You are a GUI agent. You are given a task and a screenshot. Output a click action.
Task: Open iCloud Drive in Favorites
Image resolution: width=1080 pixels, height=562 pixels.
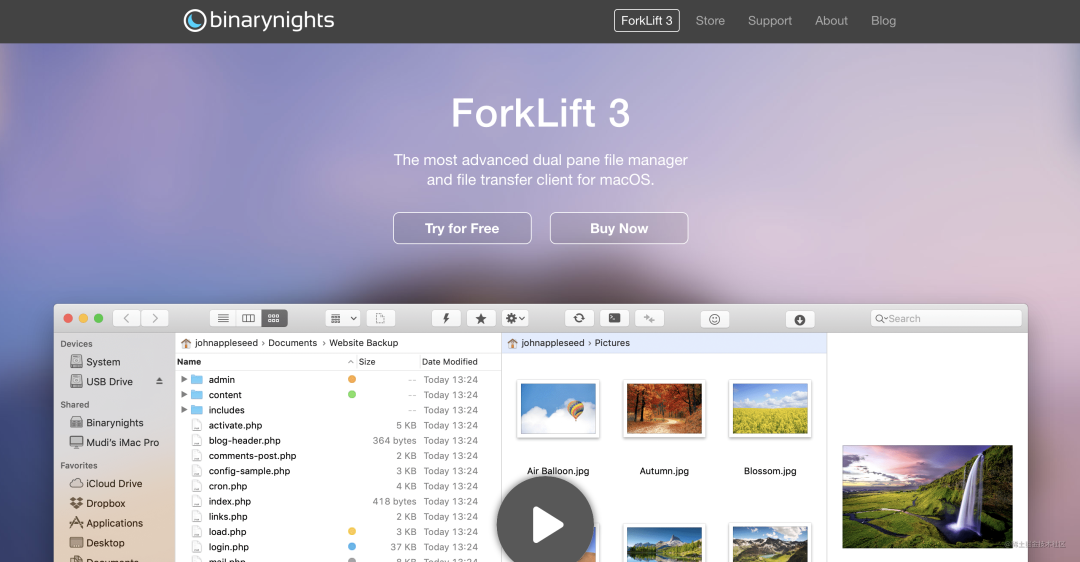pos(106,483)
